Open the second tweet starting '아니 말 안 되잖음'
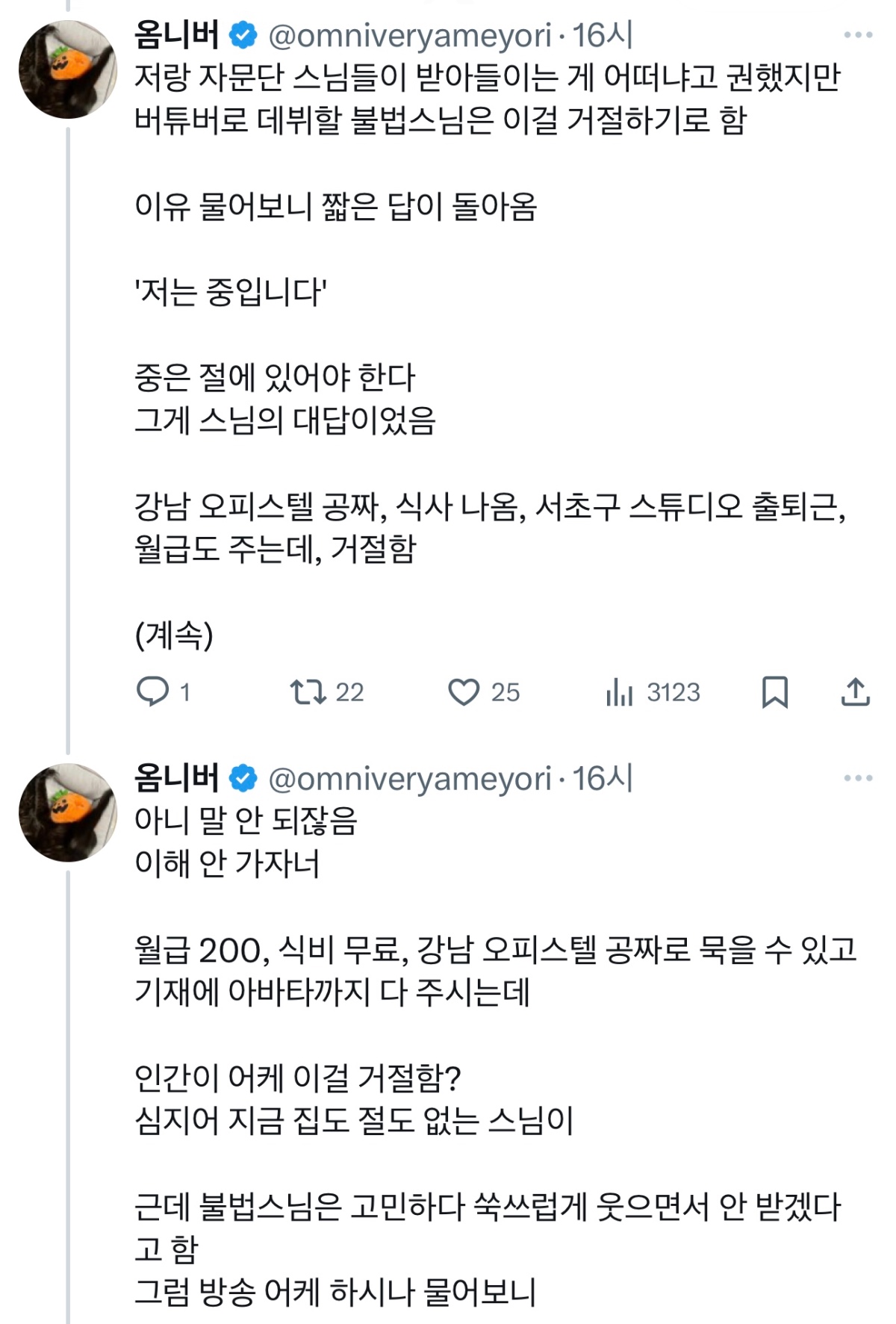The height and width of the screenshot is (1324, 896). [x=246, y=821]
